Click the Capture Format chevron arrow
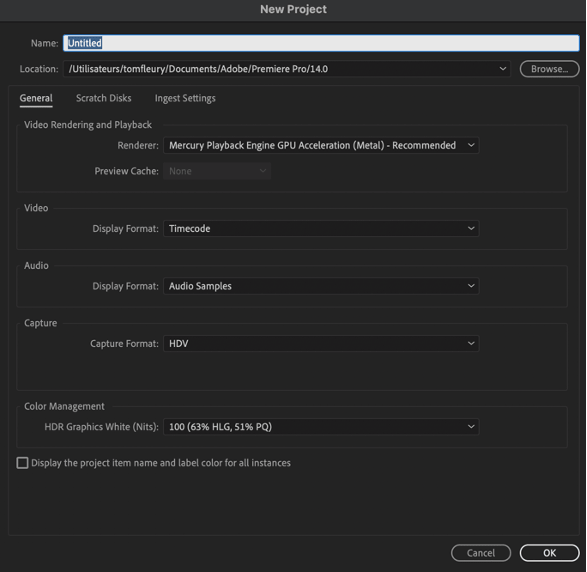 pos(471,343)
